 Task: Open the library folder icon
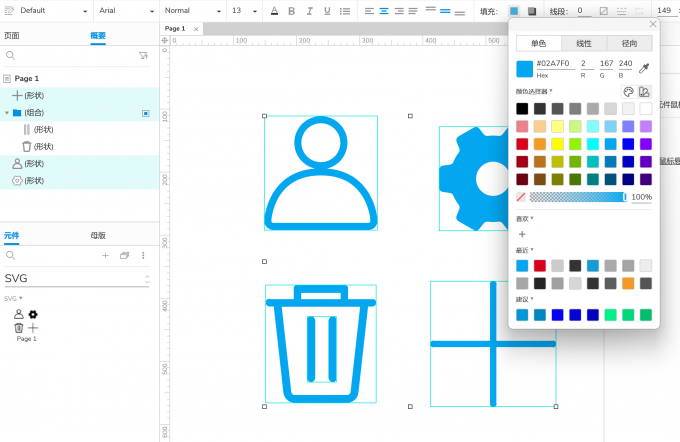[124, 255]
